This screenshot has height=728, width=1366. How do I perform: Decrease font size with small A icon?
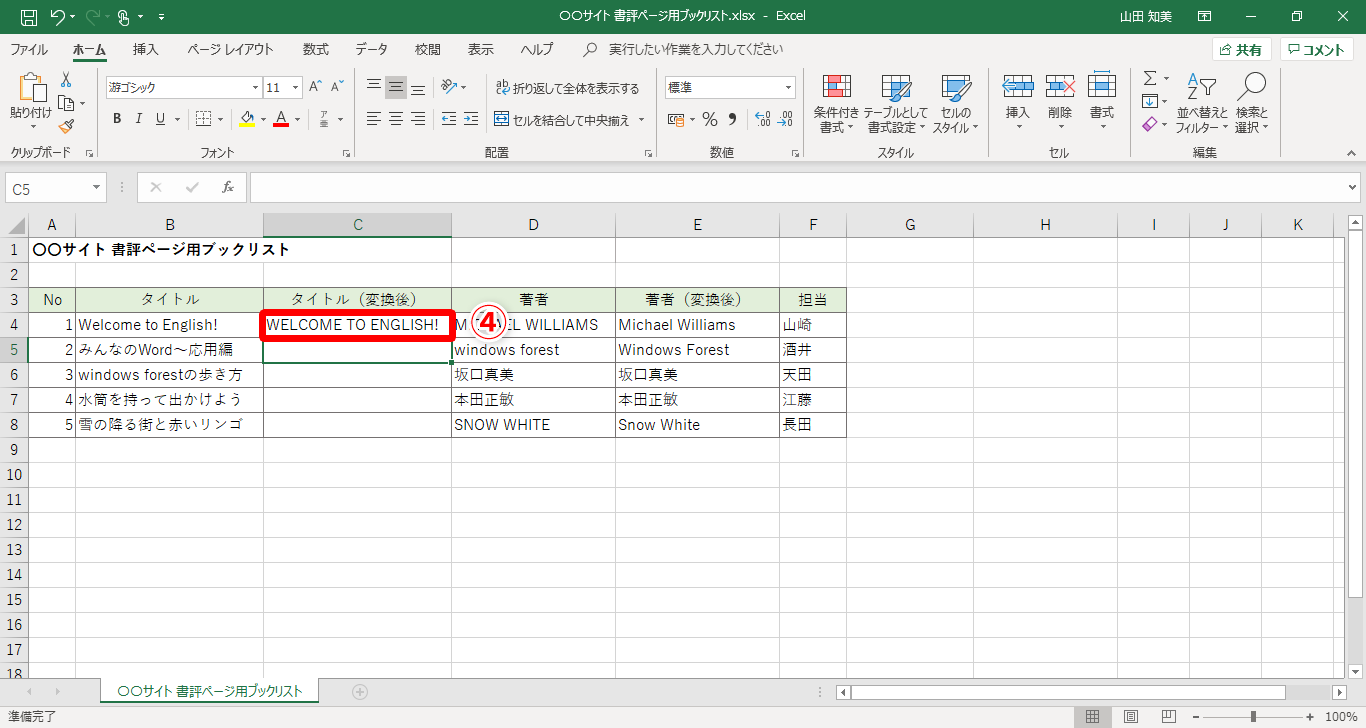pyautogui.click(x=338, y=87)
